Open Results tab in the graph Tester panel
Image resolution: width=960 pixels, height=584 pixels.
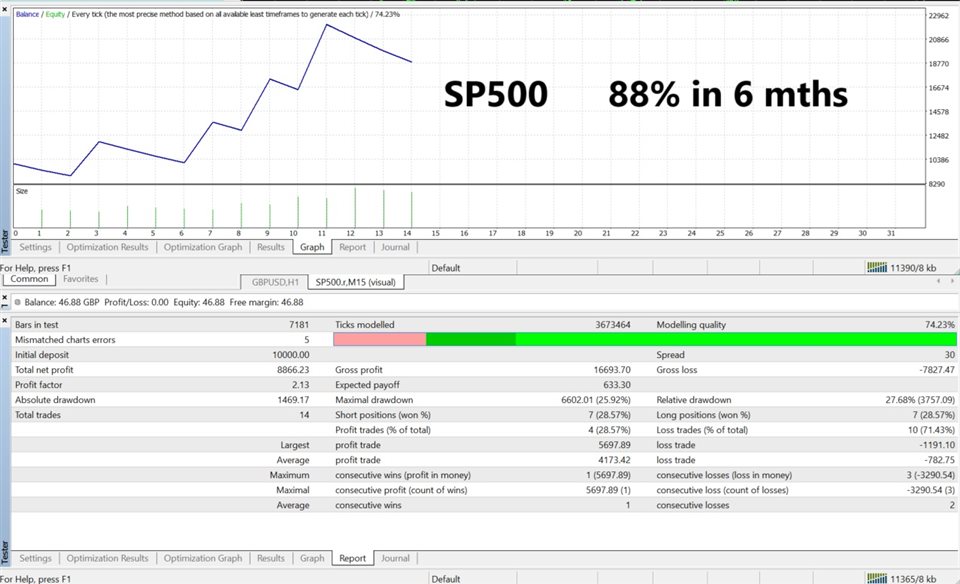(271, 247)
